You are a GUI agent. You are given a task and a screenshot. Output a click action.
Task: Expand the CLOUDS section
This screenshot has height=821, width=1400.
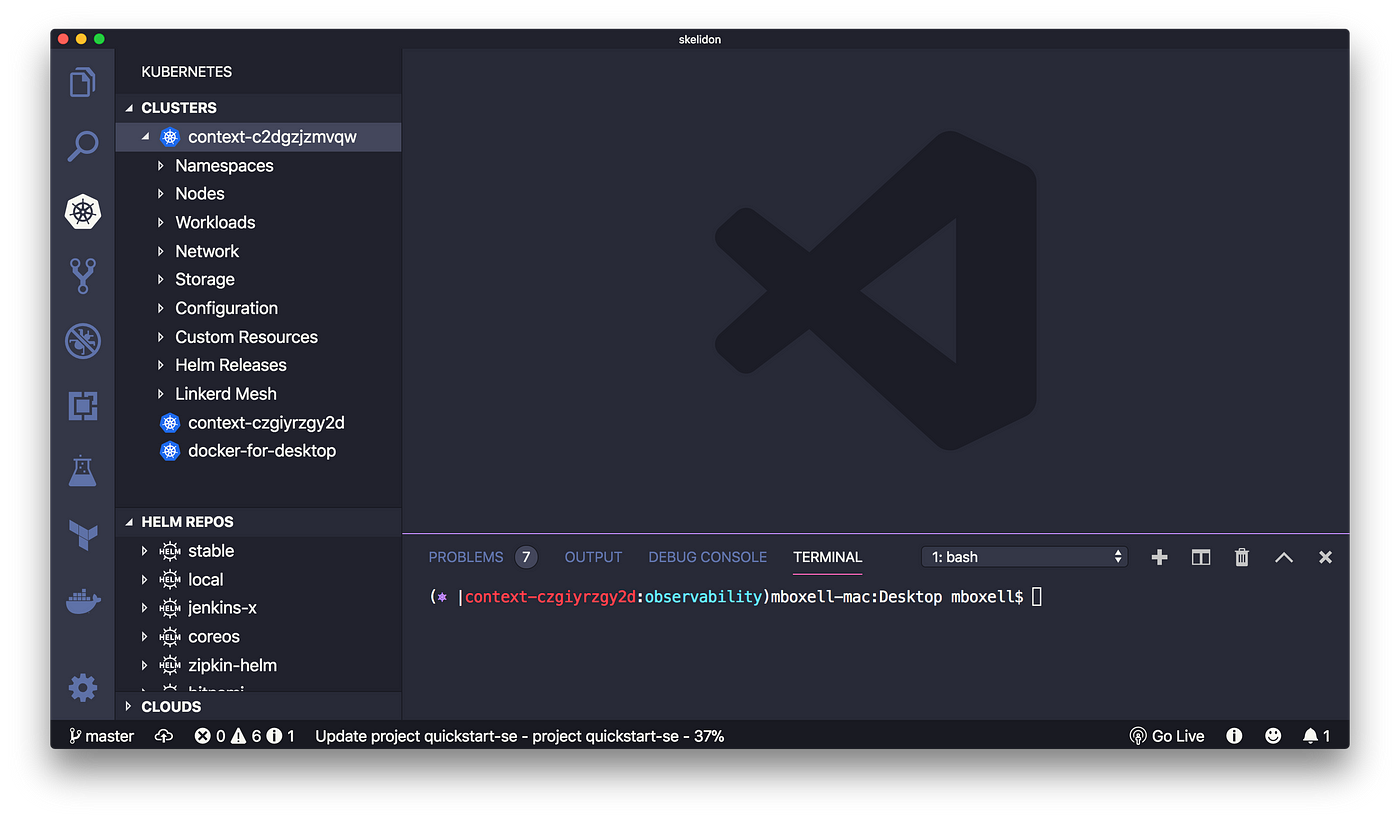[x=128, y=706]
